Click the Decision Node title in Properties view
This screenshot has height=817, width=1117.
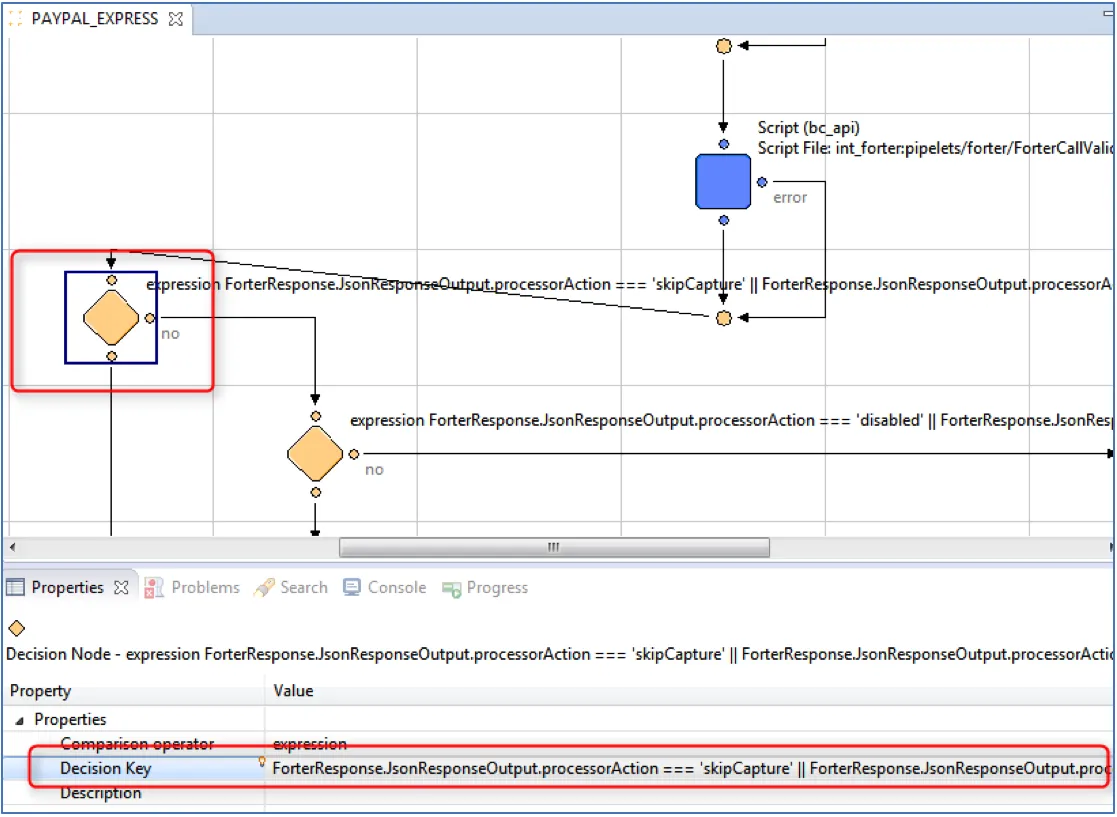coord(559,655)
